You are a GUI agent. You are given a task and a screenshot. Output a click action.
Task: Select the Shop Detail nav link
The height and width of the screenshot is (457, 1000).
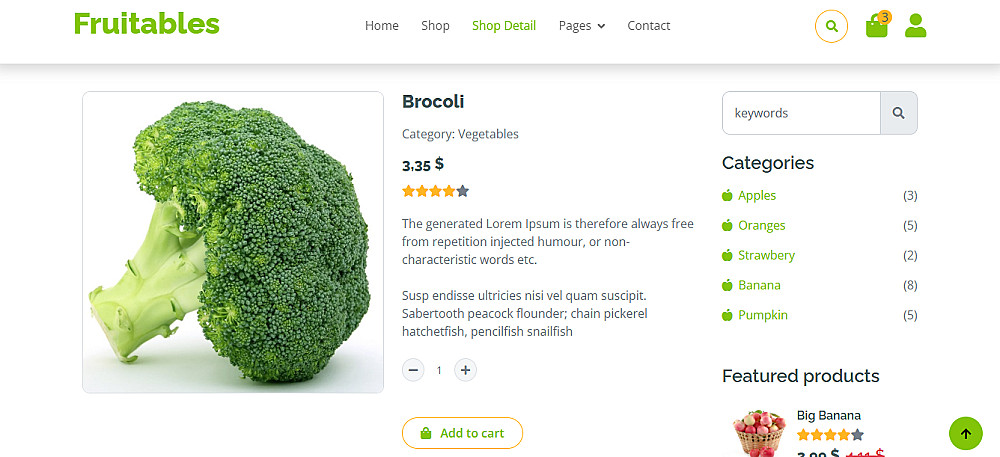(x=504, y=26)
